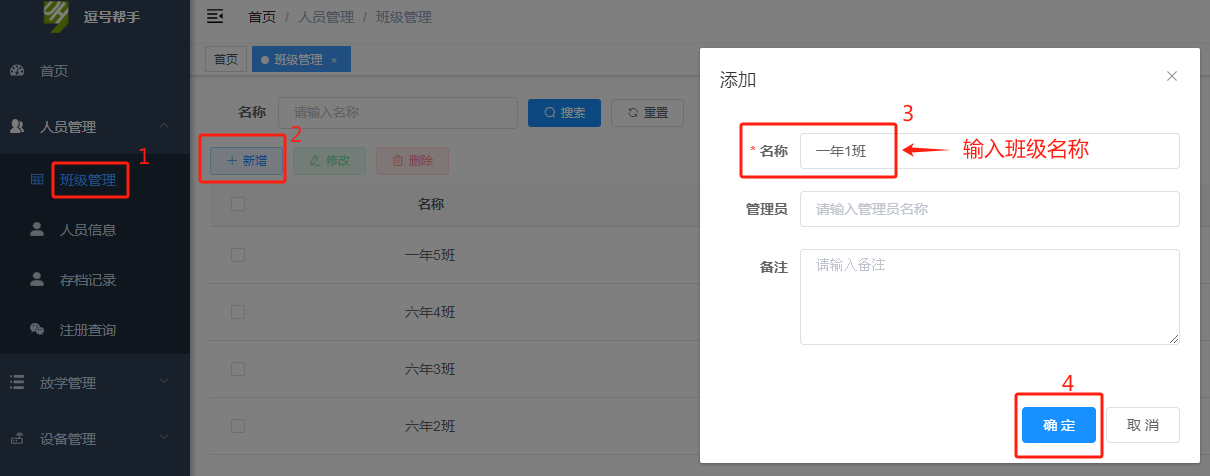Check the checkbox for row 六年2班

[x=237, y=426]
